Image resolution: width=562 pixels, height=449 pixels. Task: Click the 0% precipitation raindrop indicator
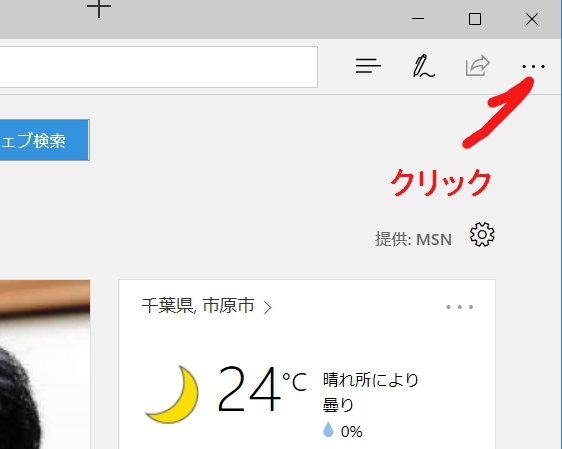[x=343, y=430]
